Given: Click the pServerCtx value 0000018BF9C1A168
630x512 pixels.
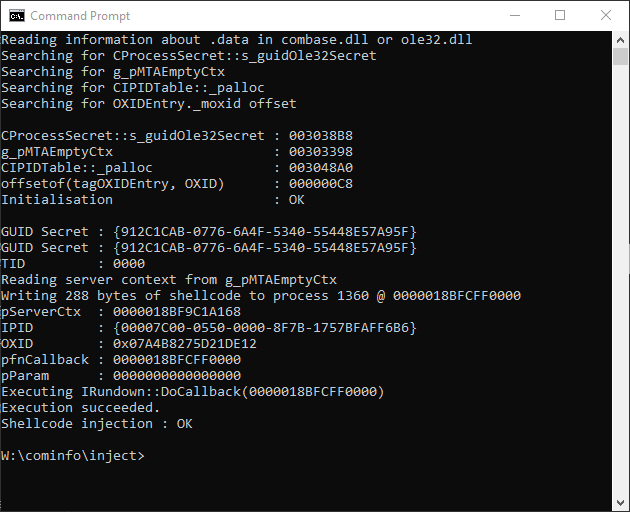Looking at the screenshot, I should tap(177, 312).
